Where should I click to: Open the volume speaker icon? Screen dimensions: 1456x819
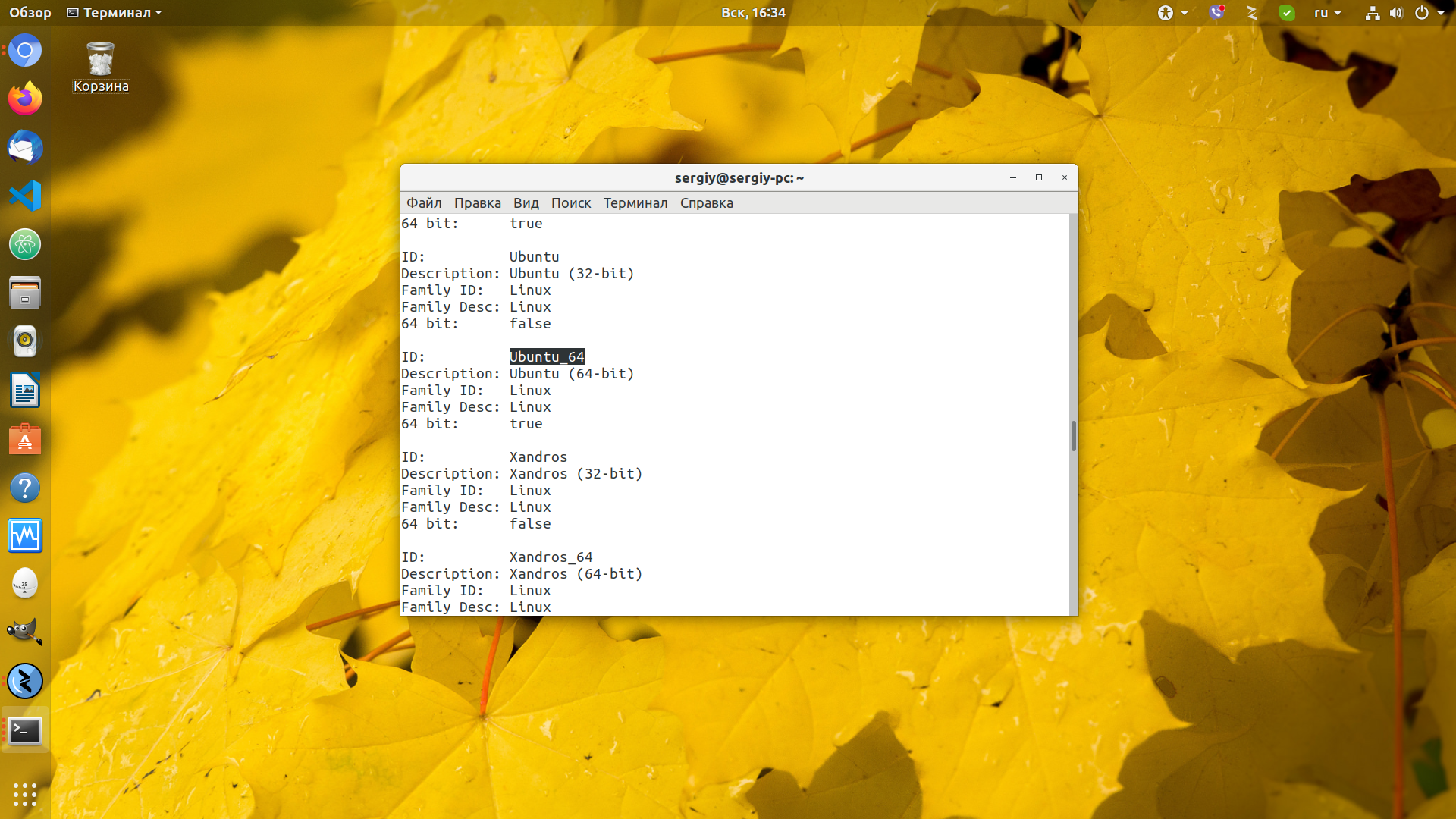(1396, 12)
